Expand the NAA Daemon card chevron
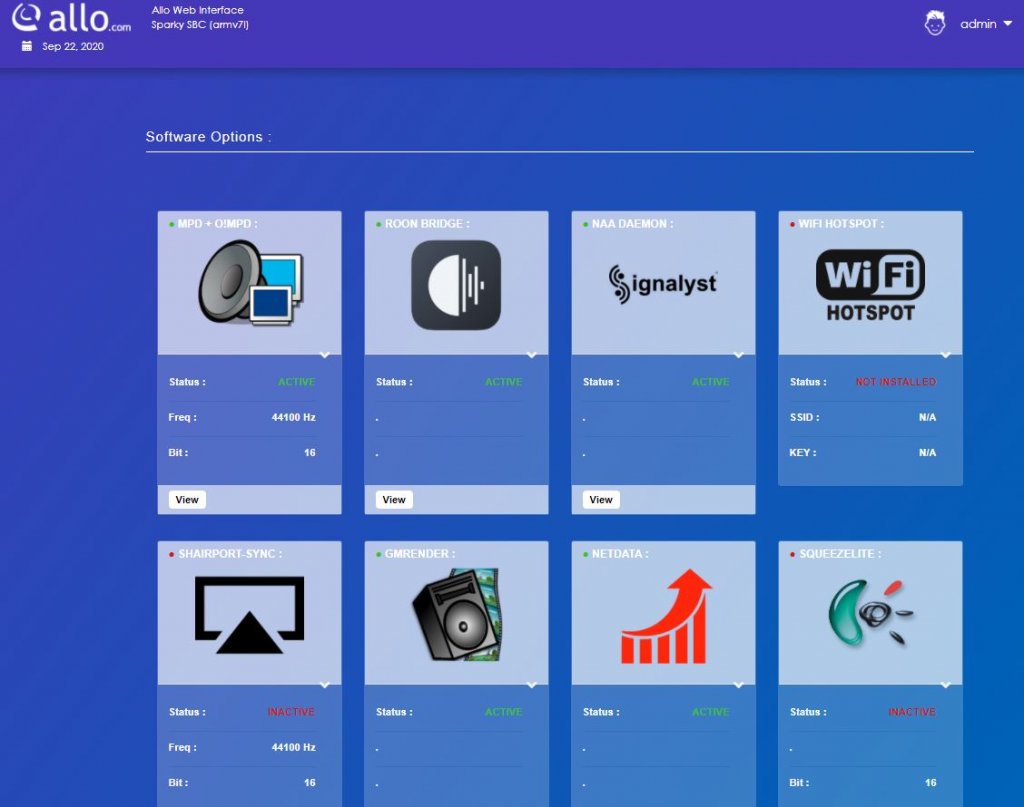This screenshot has height=807, width=1024. (x=739, y=355)
